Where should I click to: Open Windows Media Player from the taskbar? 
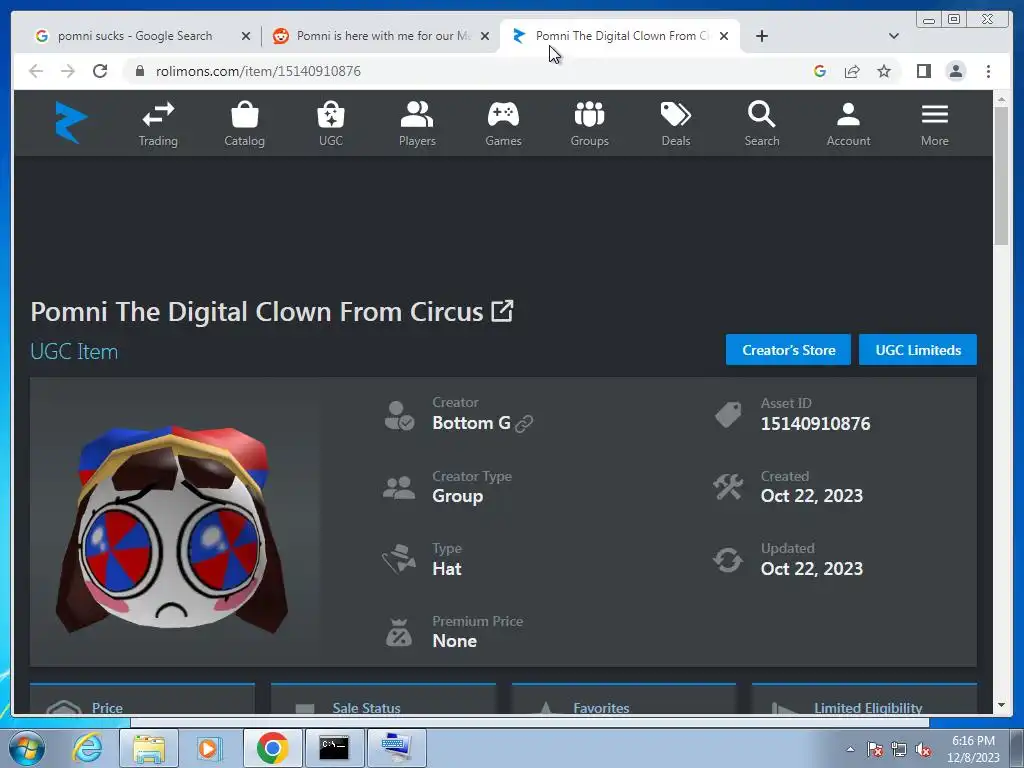(x=209, y=748)
